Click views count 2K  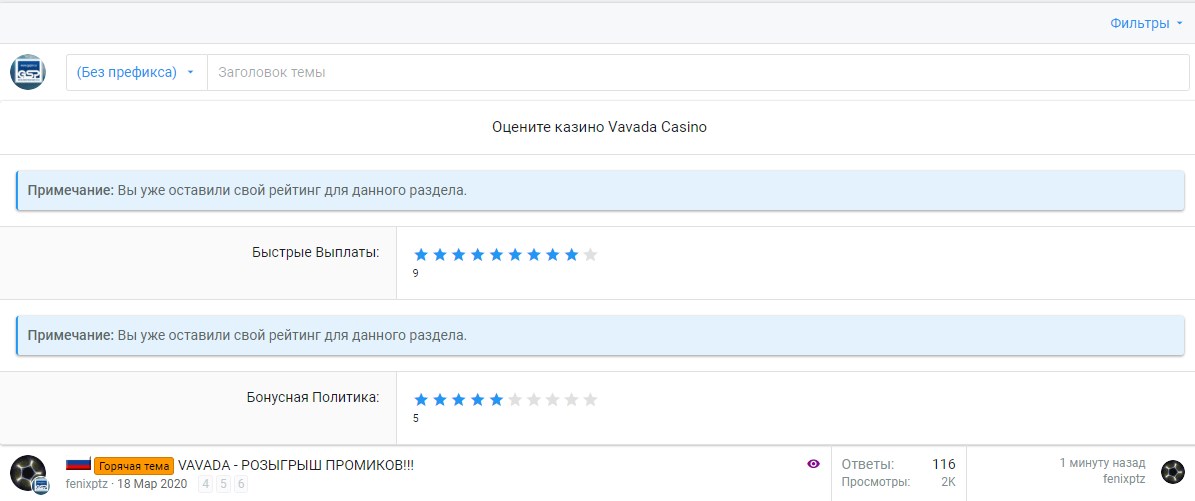click(x=948, y=482)
